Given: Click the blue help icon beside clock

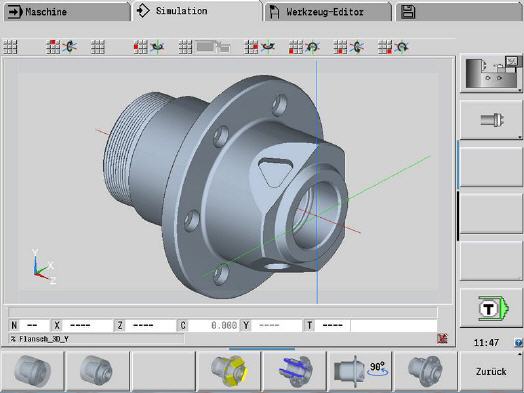Looking at the screenshot, I should point(518,343).
